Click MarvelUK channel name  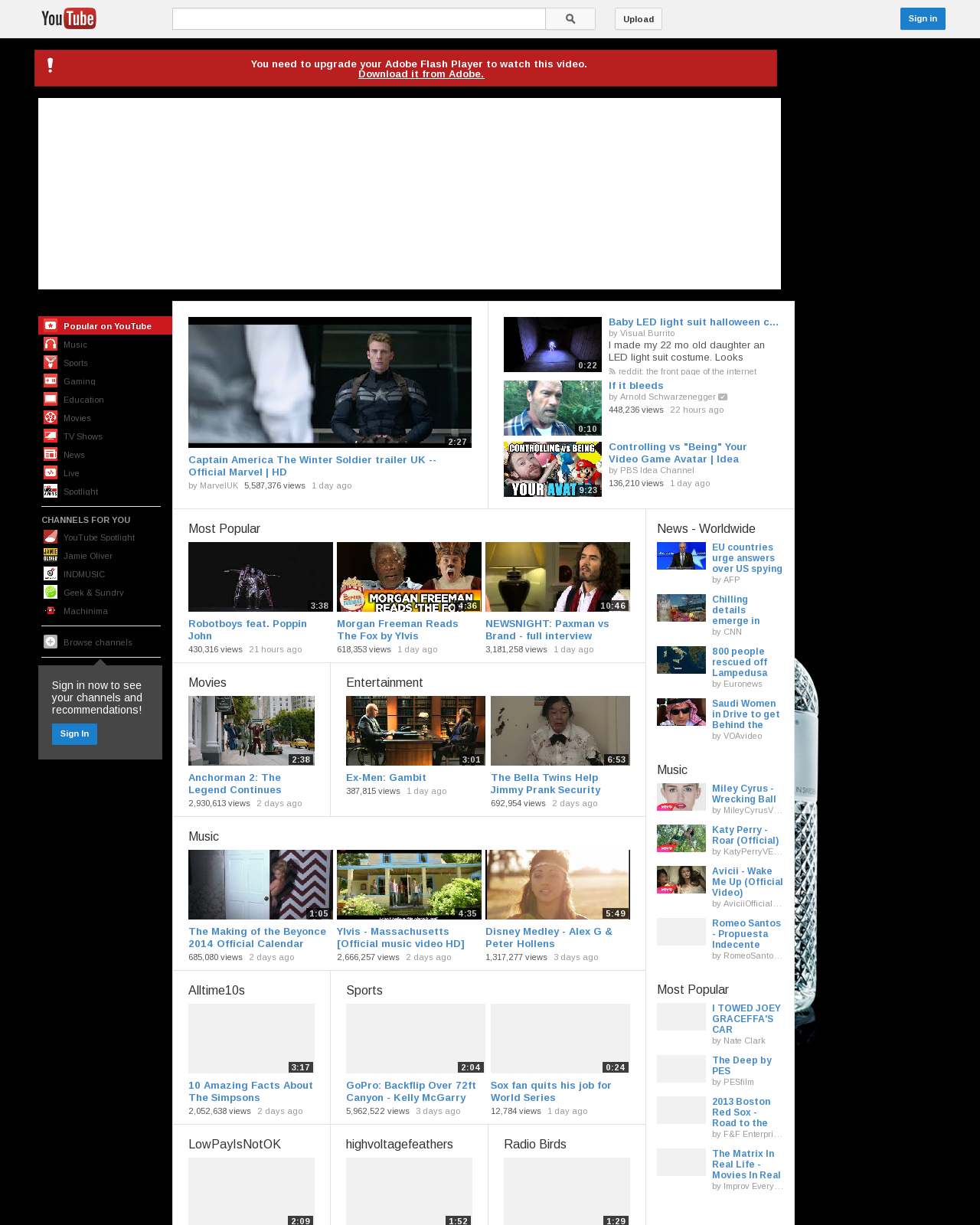click(219, 485)
